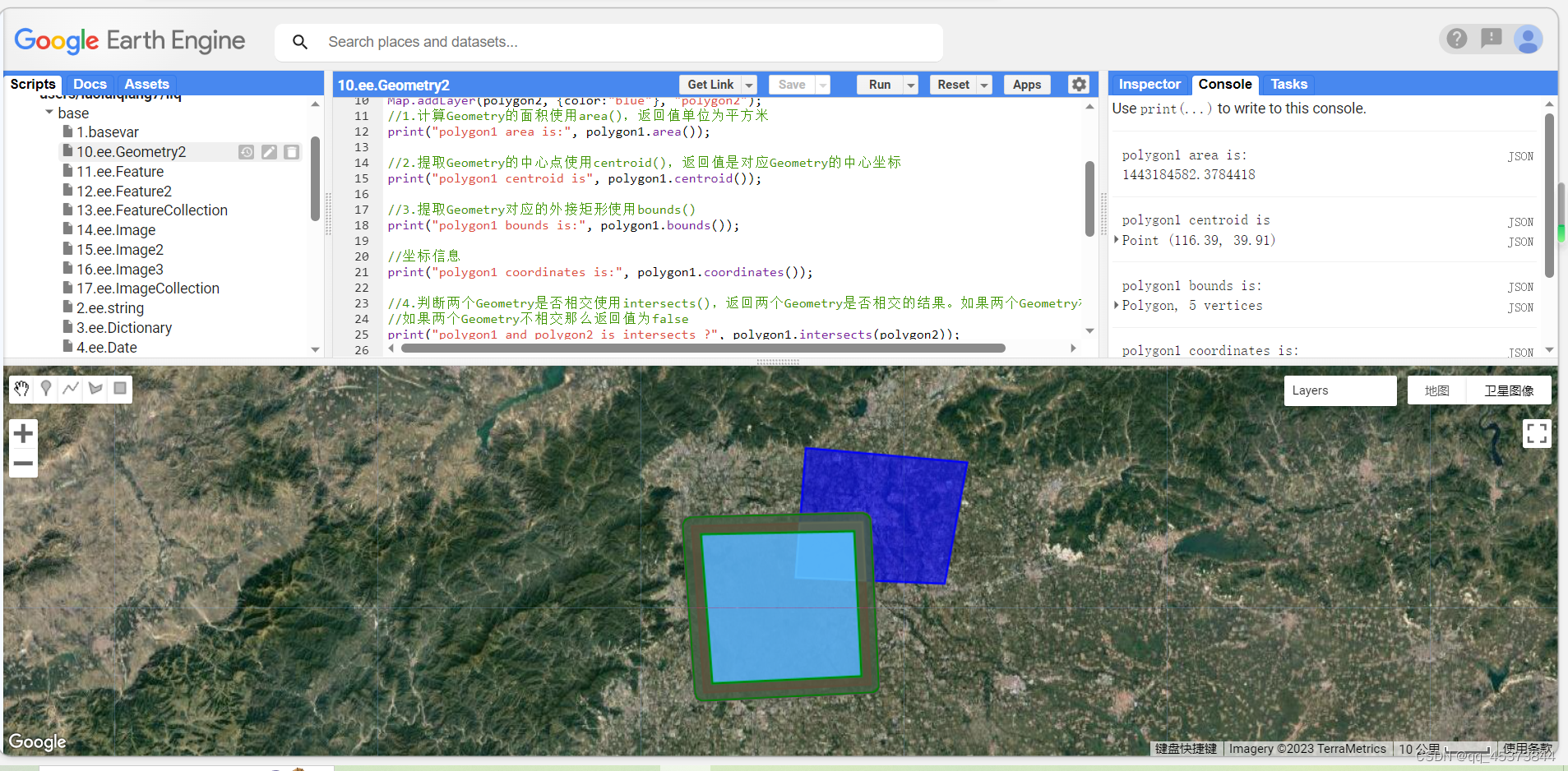Open JSON for Polygon, 5 vertices row
The height and width of the screenshot is (771, 1568).
pos(1520,307)
